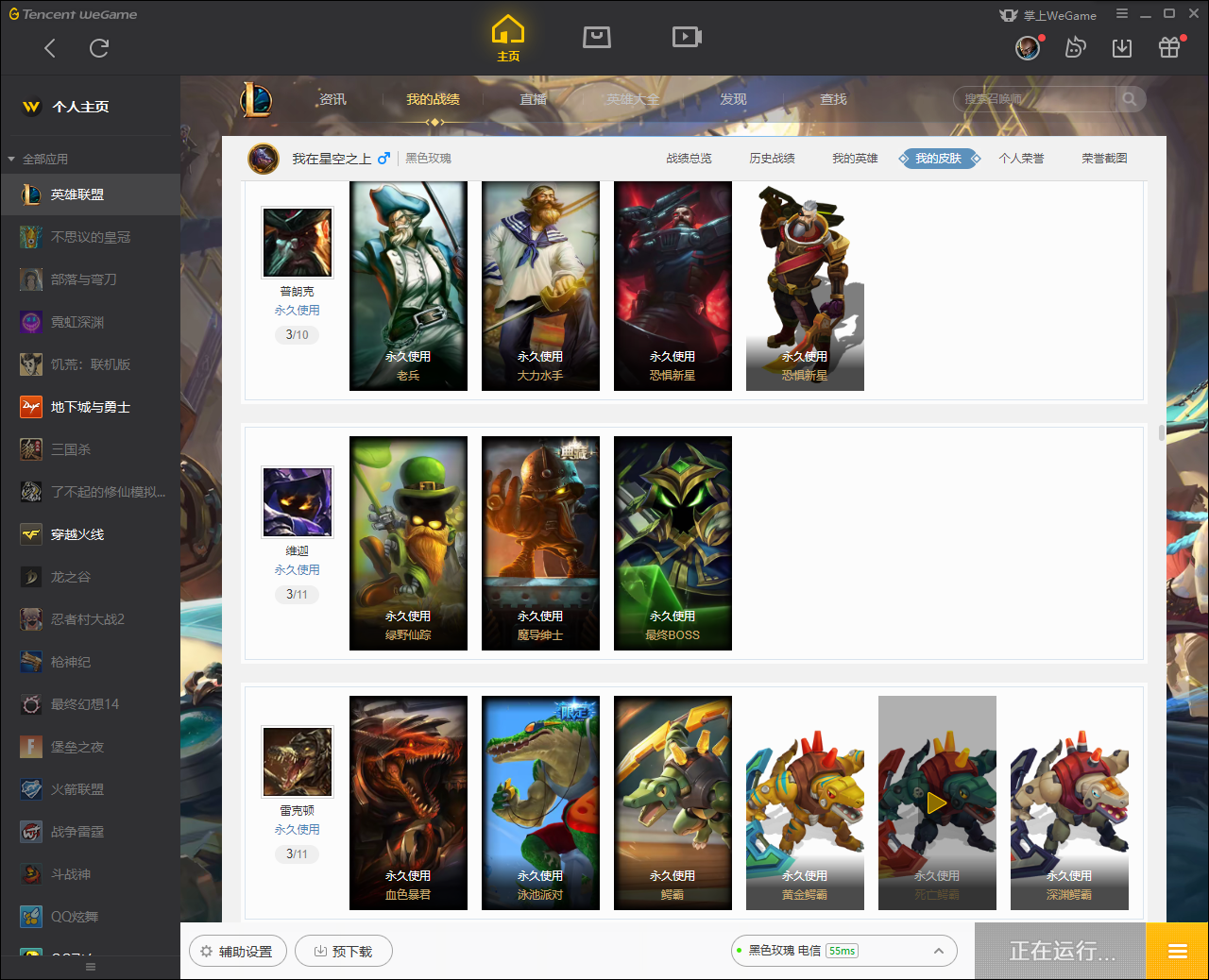The image size is (1209, 980).
Task: Click the League of Legends logo icon
Action: tap(256, 99)
